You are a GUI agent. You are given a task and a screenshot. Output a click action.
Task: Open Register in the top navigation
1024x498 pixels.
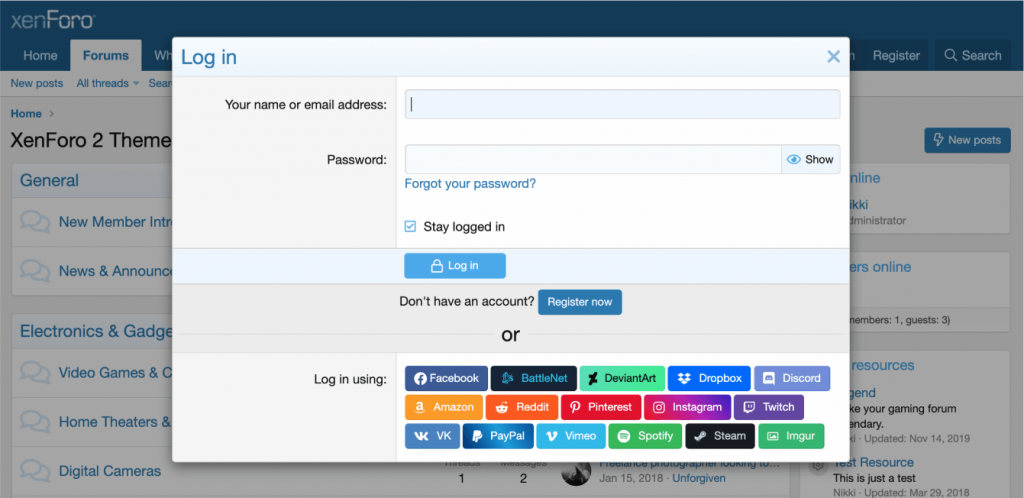click(x=896, y=55)
